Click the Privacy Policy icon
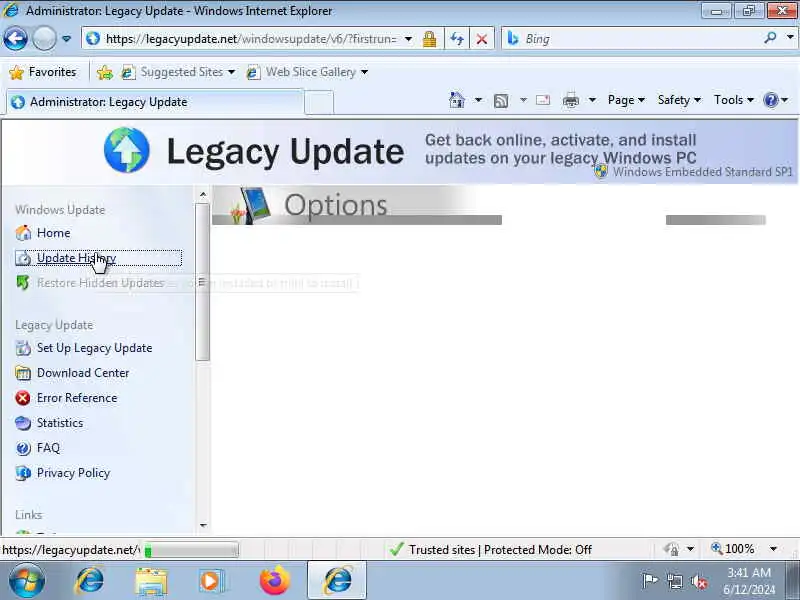The width and height of the screenshot is (800, 600). click(23, 473)
